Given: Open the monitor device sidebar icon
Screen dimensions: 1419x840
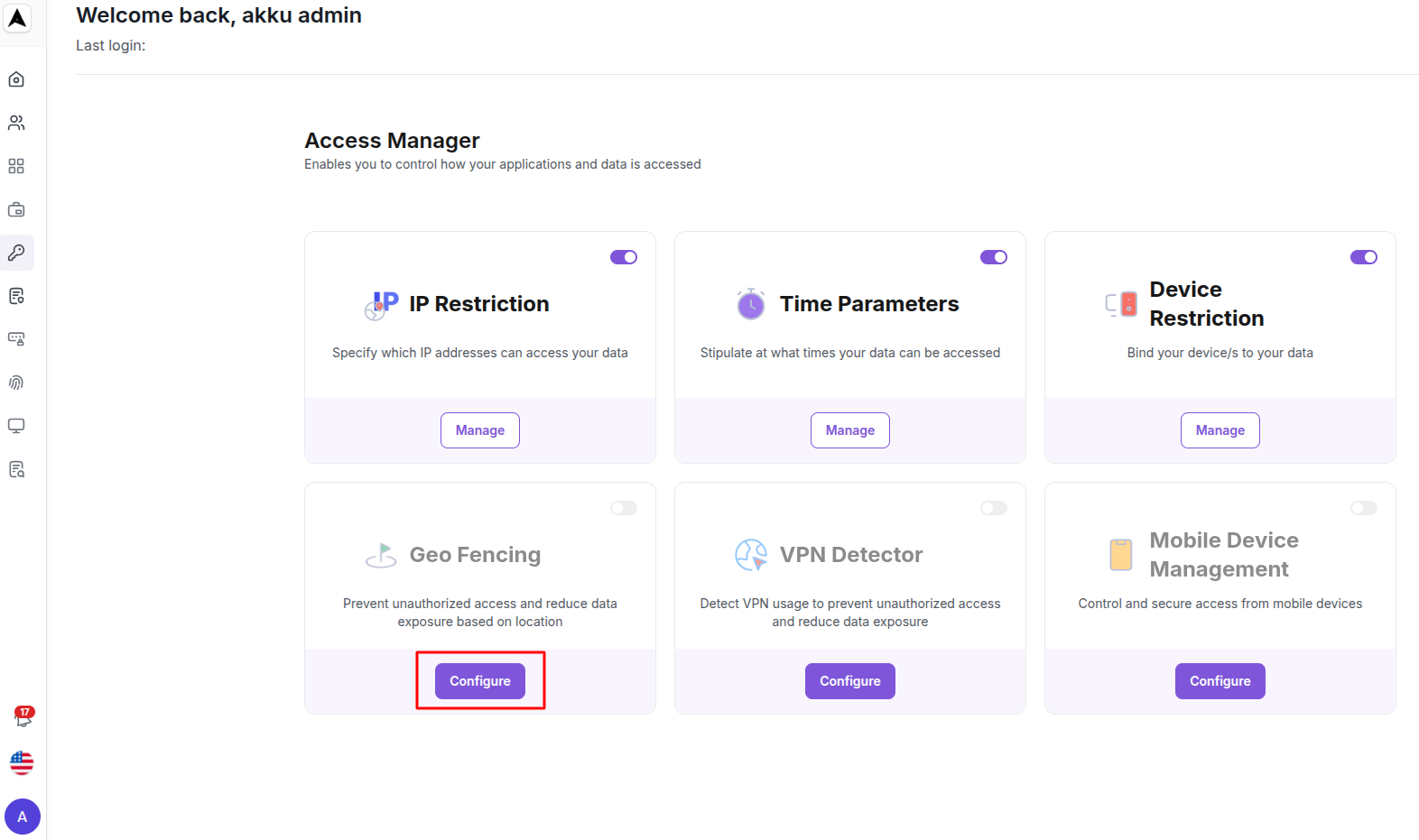Looking at the screenshot, I should pyautogui.click(x=16, y=426).
